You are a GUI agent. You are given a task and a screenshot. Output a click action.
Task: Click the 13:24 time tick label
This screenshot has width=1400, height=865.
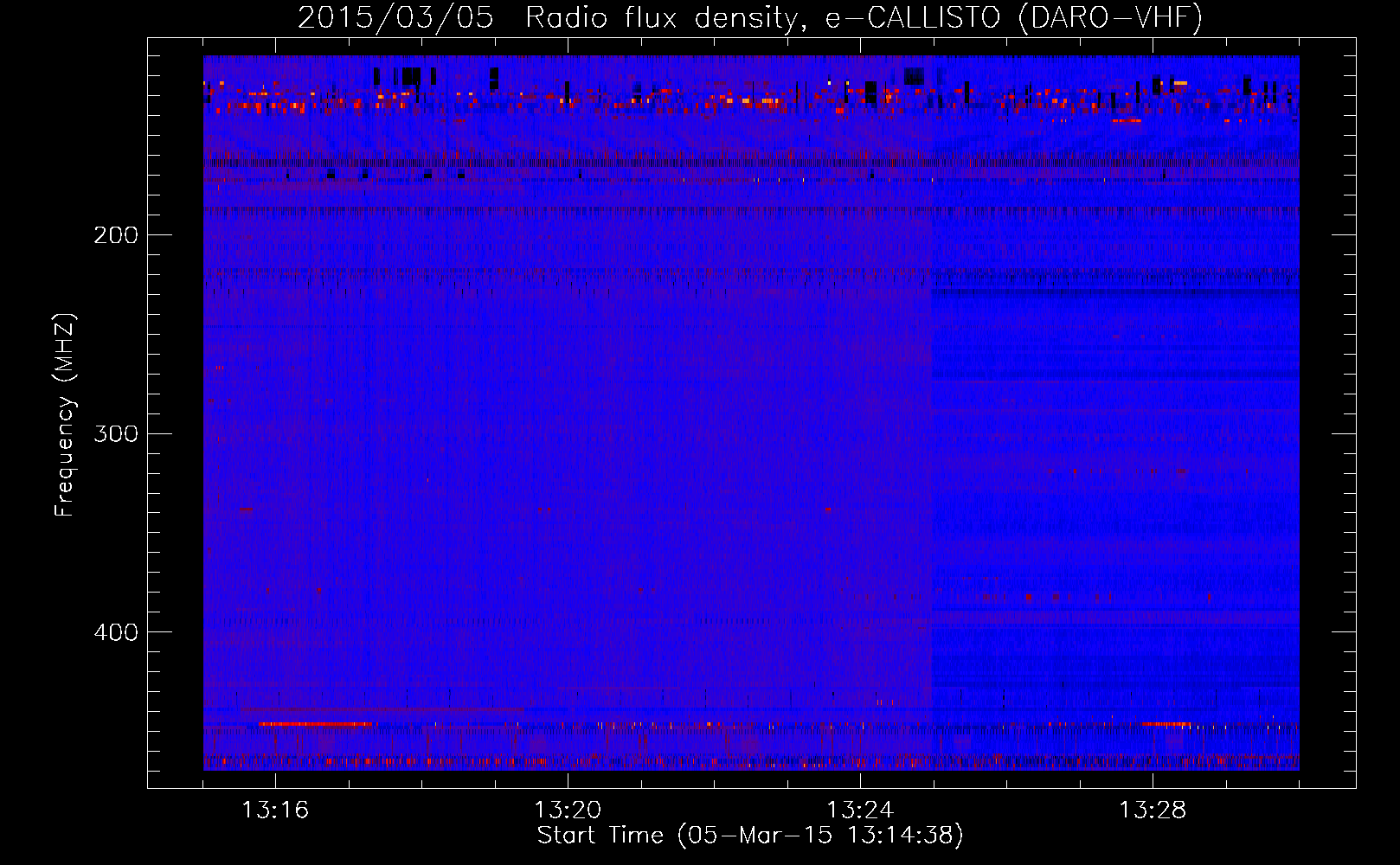coord(860,811)
